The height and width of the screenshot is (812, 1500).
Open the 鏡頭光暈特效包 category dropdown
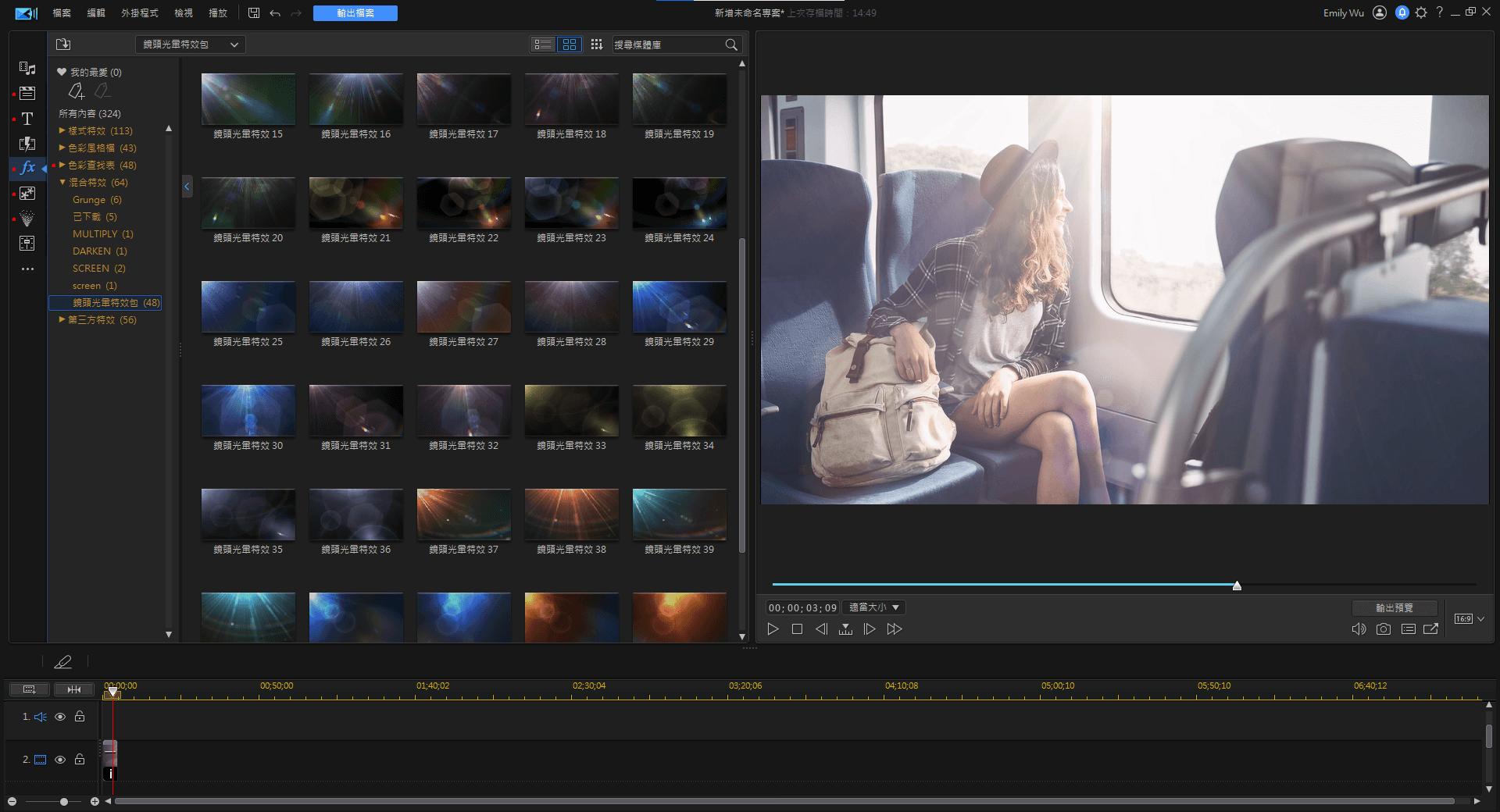tap(191, 45)
